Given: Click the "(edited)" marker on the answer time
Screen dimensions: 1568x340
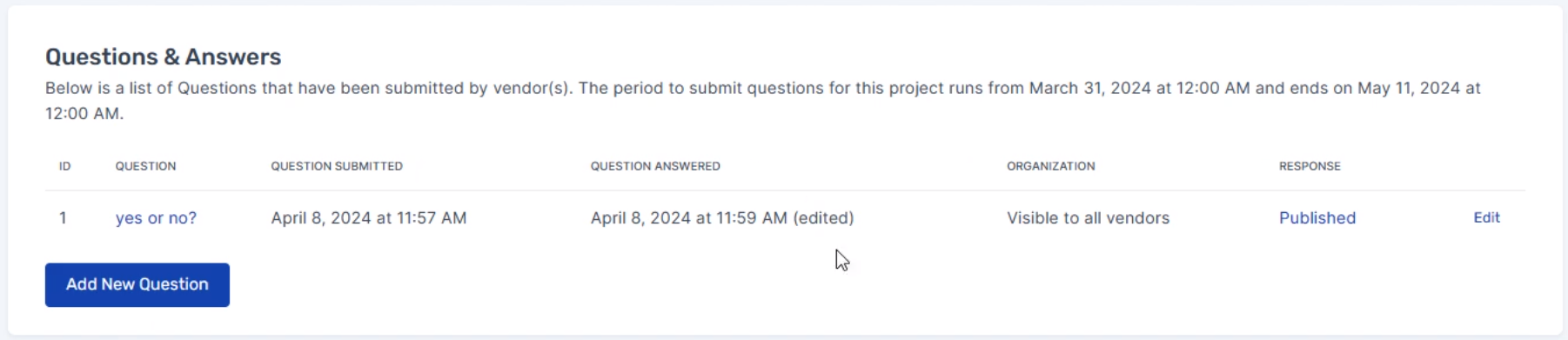Looking at the screenshot, I should pos(823,218).
